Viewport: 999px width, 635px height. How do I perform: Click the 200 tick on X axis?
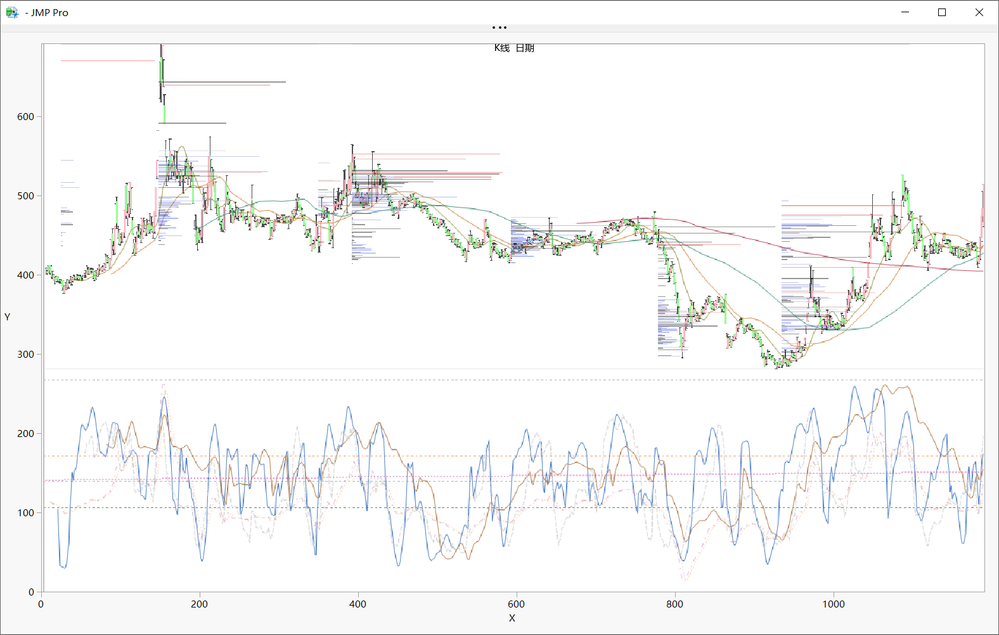[199, 604]
